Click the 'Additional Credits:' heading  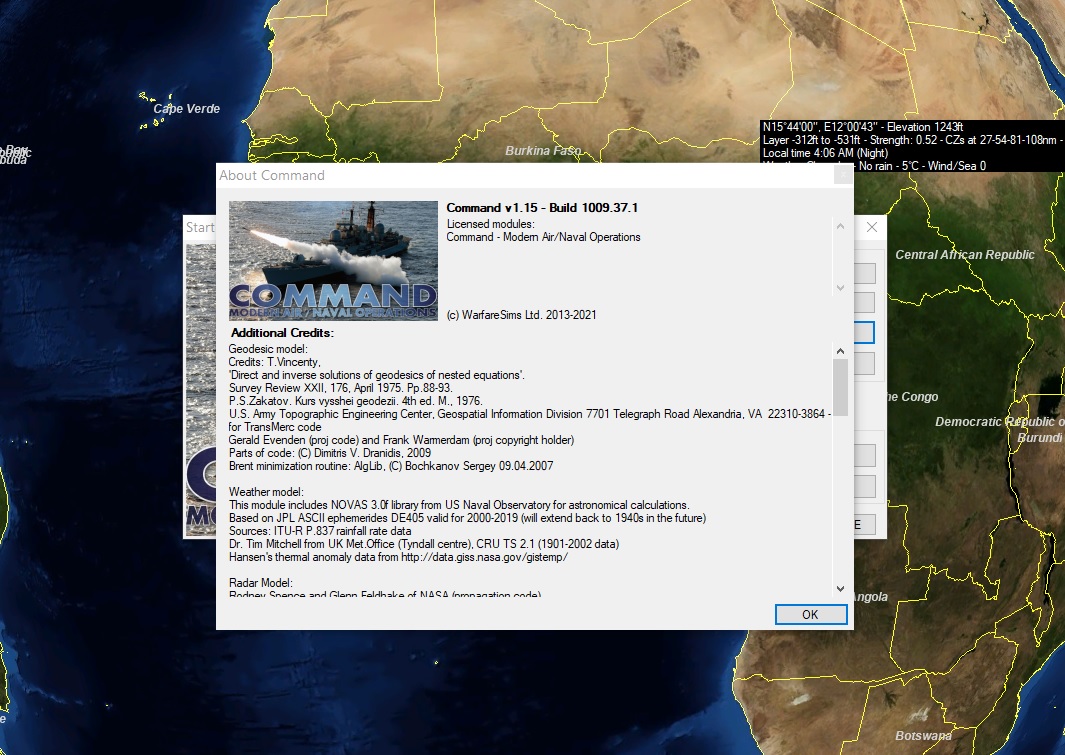pyautogui.click(x=283, y=333)
